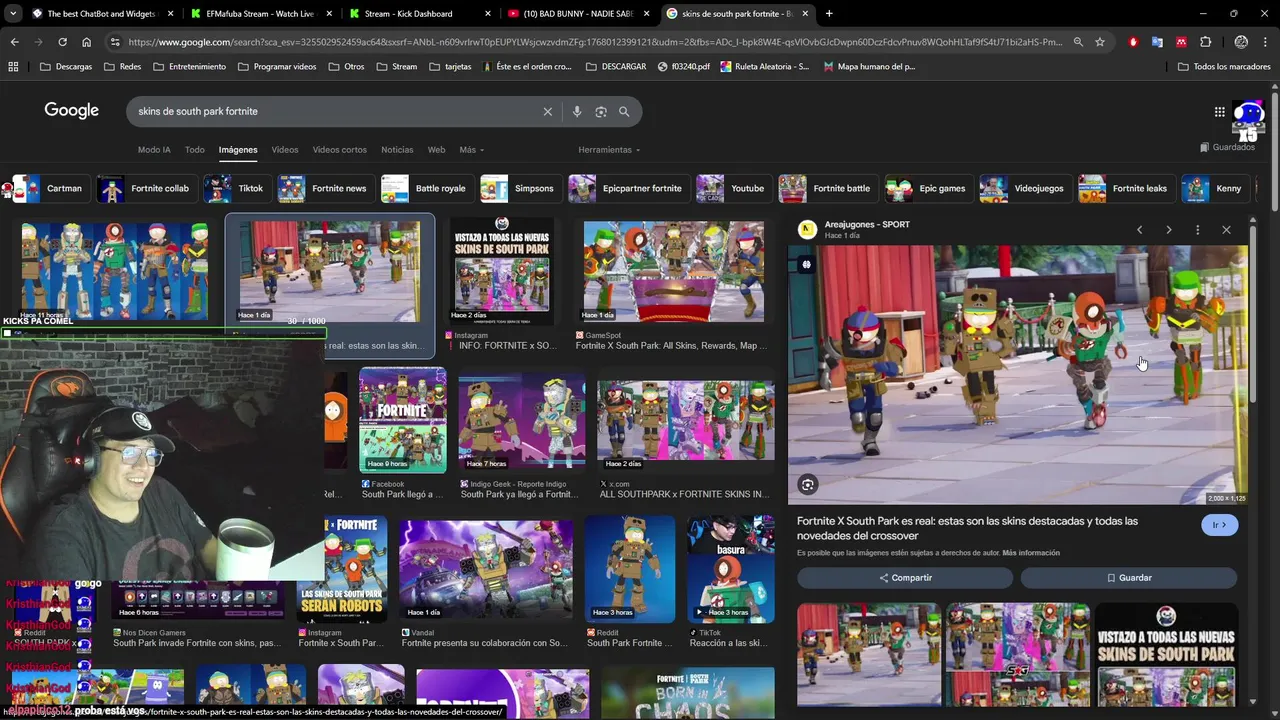The width and height of the screenshot is (1280, 720).
Task: Expand the Herramientas dropdown
Action: pyautogui.click(x=609, y=150)
